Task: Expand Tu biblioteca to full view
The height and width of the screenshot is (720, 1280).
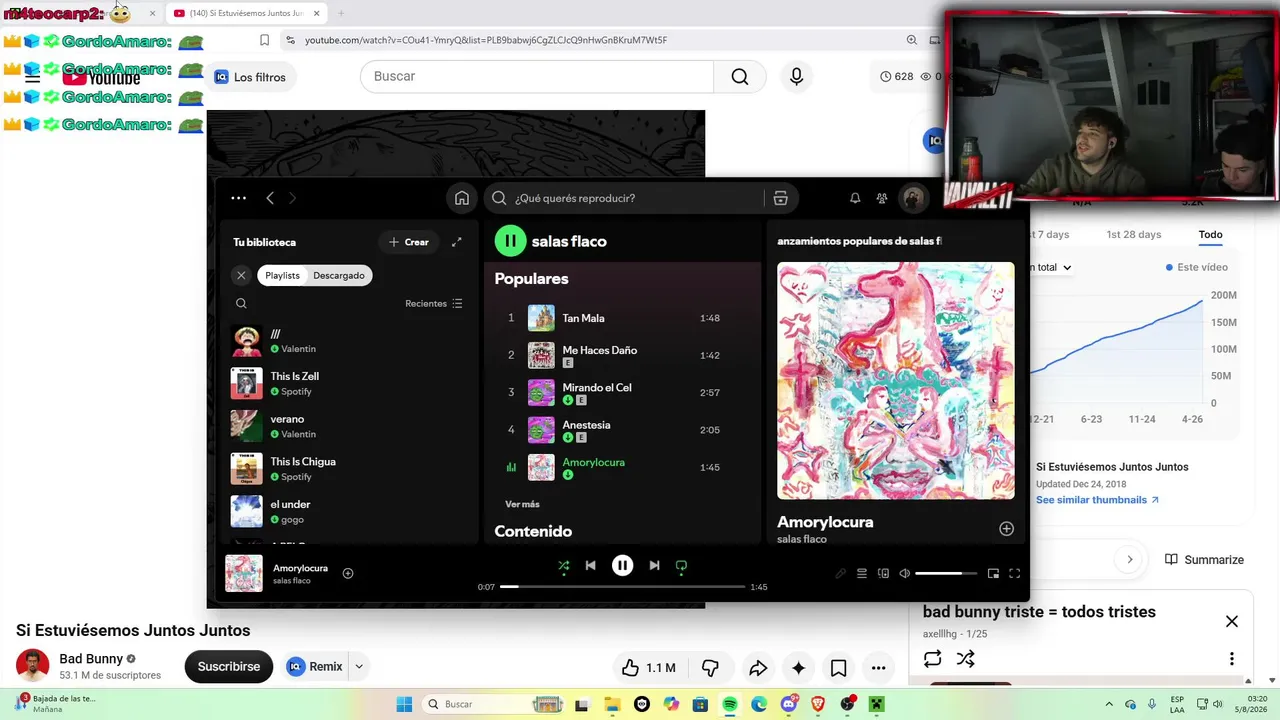Action: [457, 242]
